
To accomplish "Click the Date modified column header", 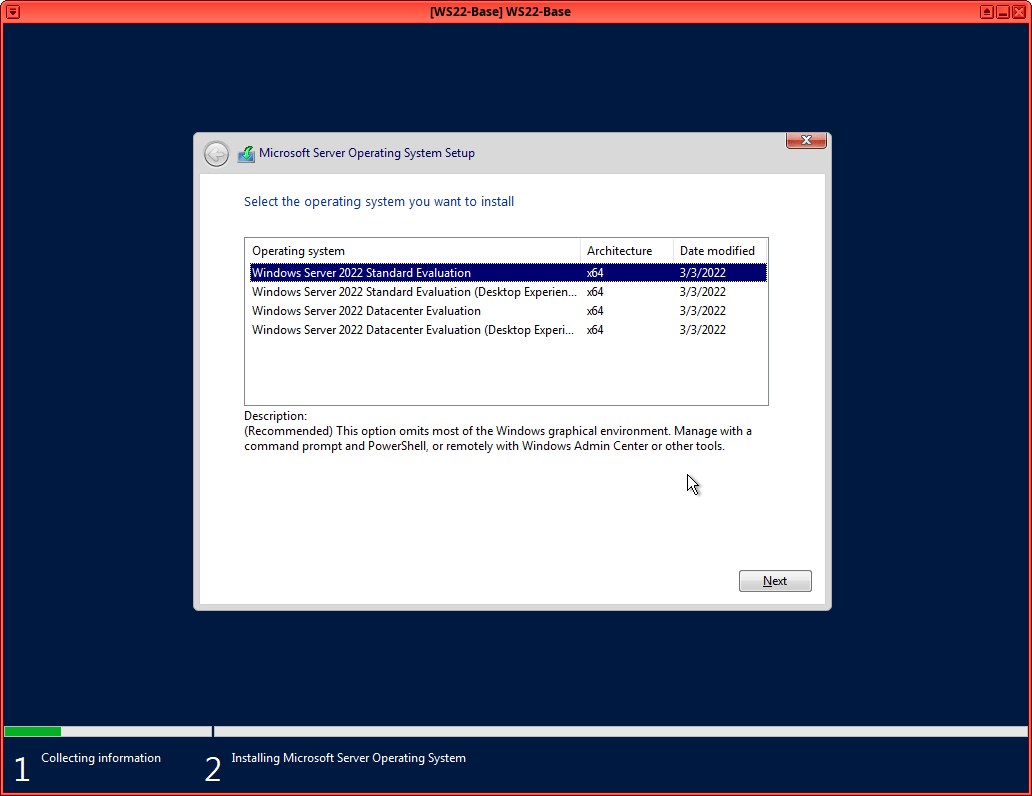I will coord(719,251).
